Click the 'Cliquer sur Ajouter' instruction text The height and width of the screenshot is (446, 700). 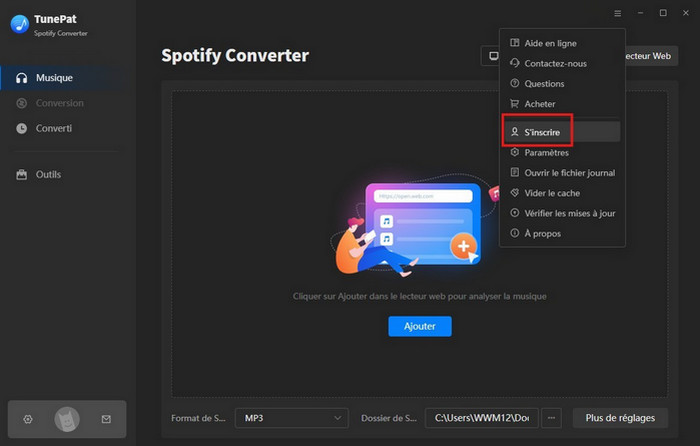point(420,296)
